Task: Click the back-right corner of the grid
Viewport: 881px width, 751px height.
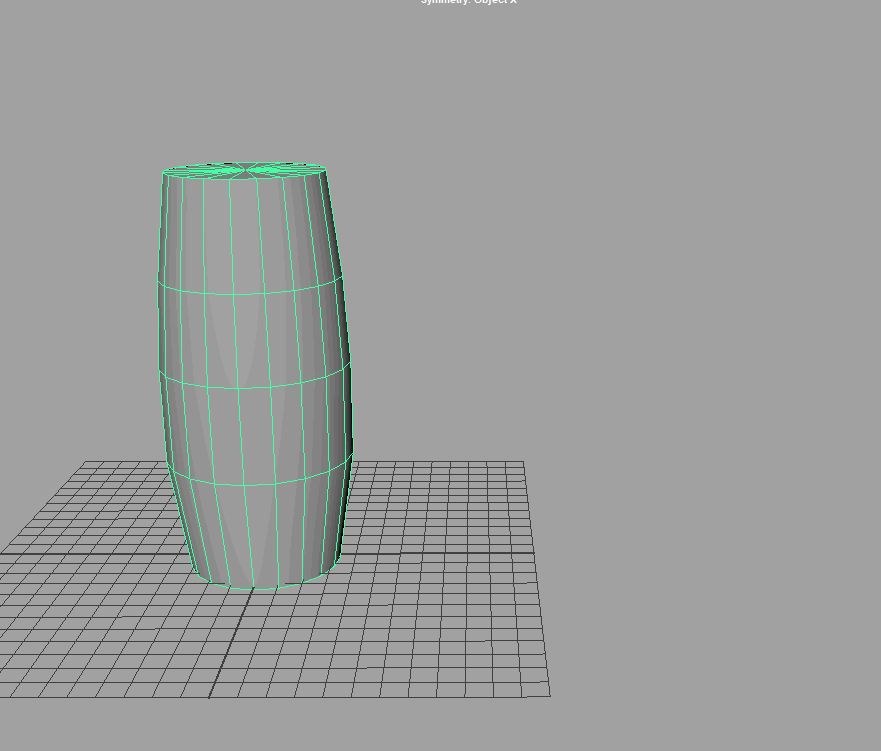Action: [x=523, y=462]
